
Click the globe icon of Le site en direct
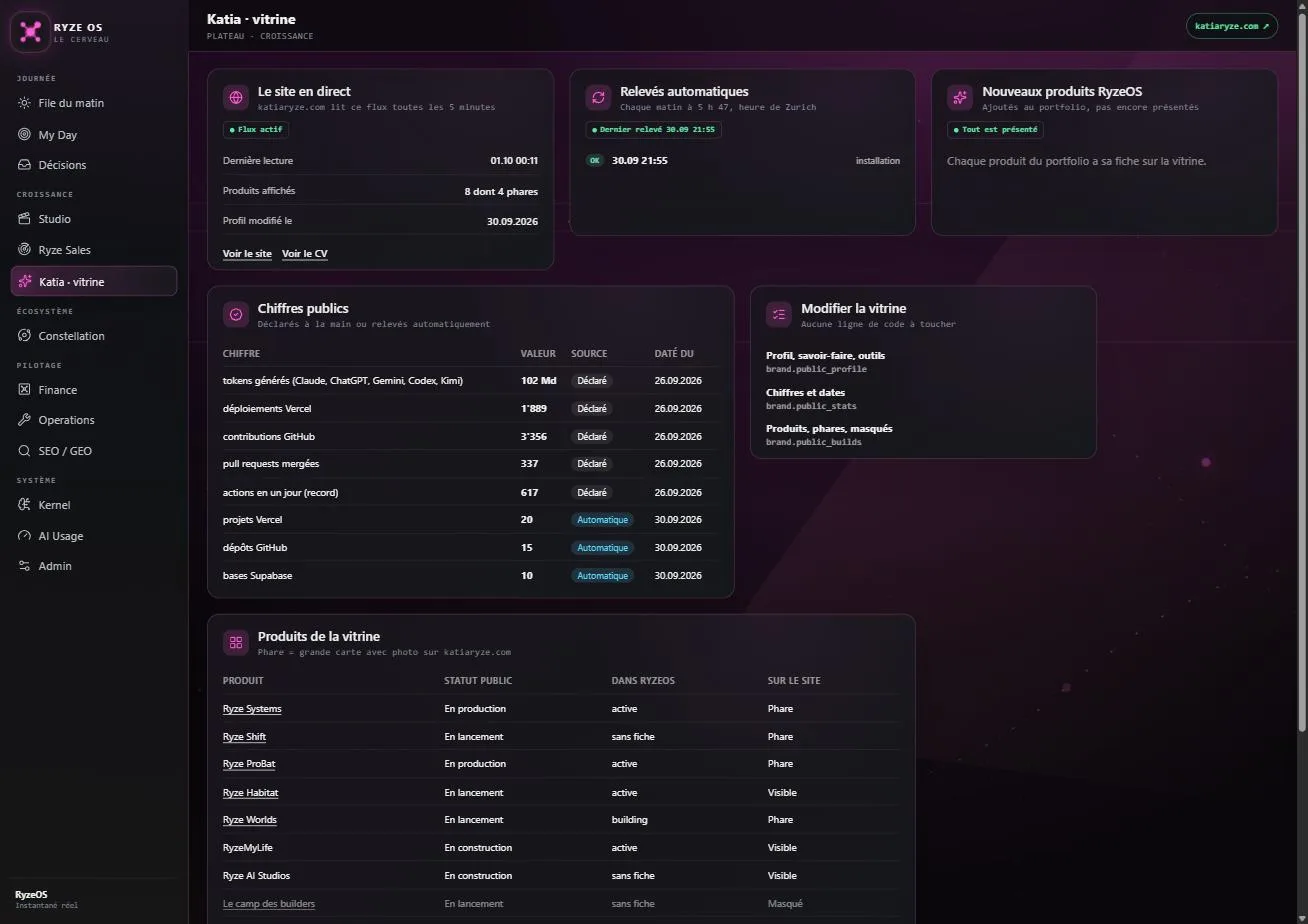[x=236, y=97]
